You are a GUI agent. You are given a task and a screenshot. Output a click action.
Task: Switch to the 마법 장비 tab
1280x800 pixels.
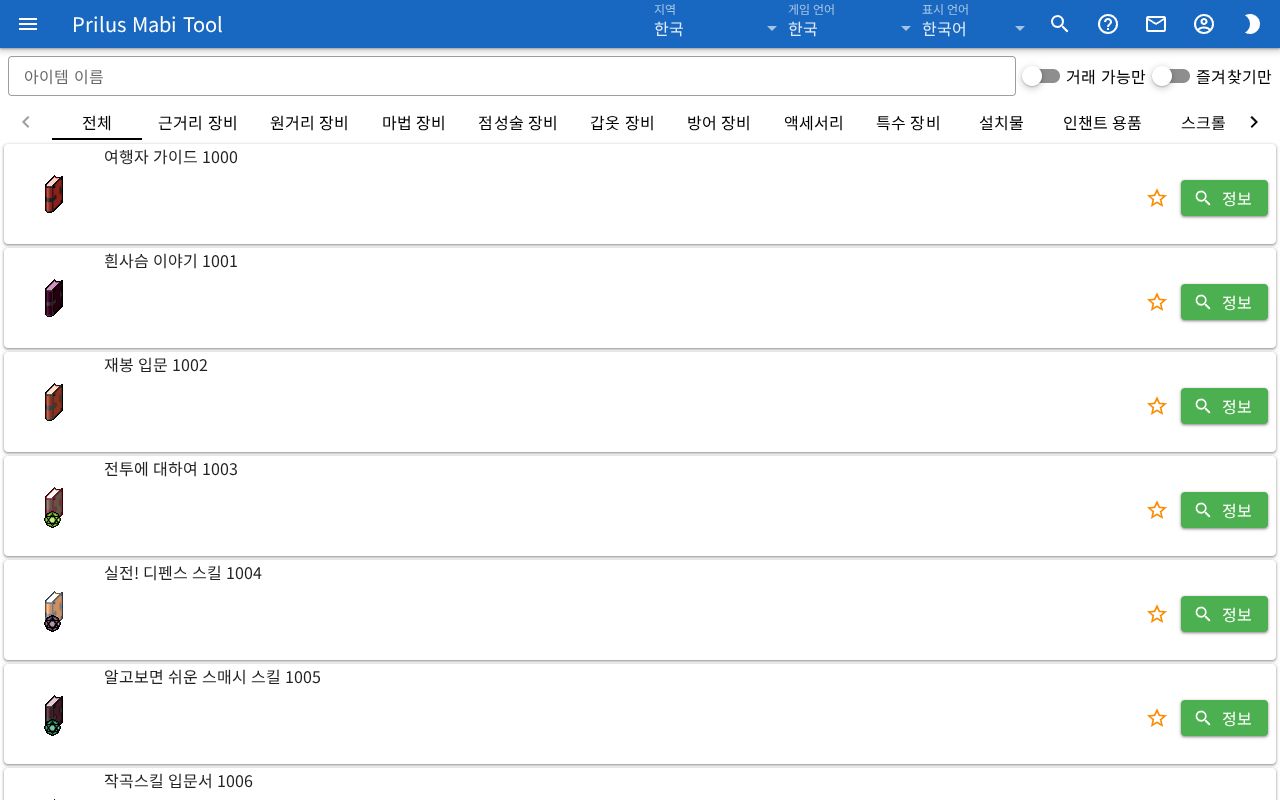point(414,123)
